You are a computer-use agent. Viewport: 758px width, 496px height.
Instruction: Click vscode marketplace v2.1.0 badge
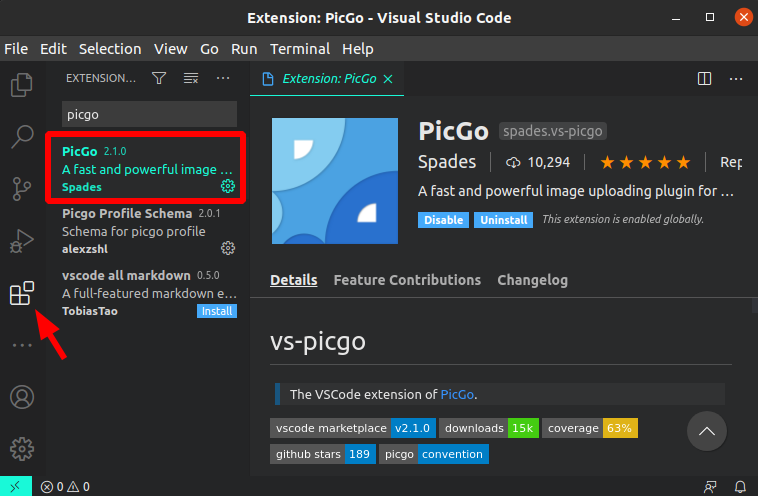[353, 428]
